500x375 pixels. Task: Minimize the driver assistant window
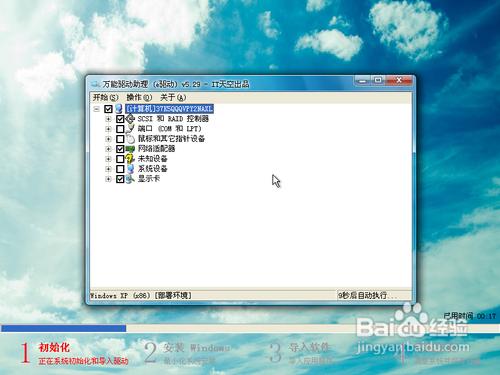click(363, 80)
